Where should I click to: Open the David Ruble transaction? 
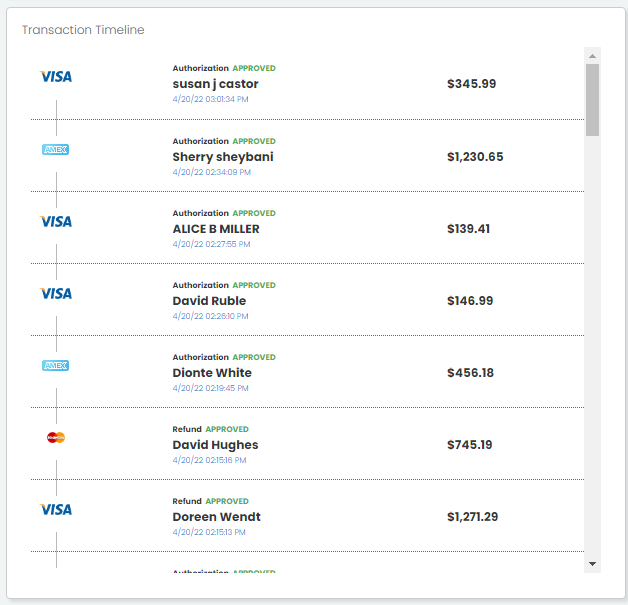tap(209, 301)
